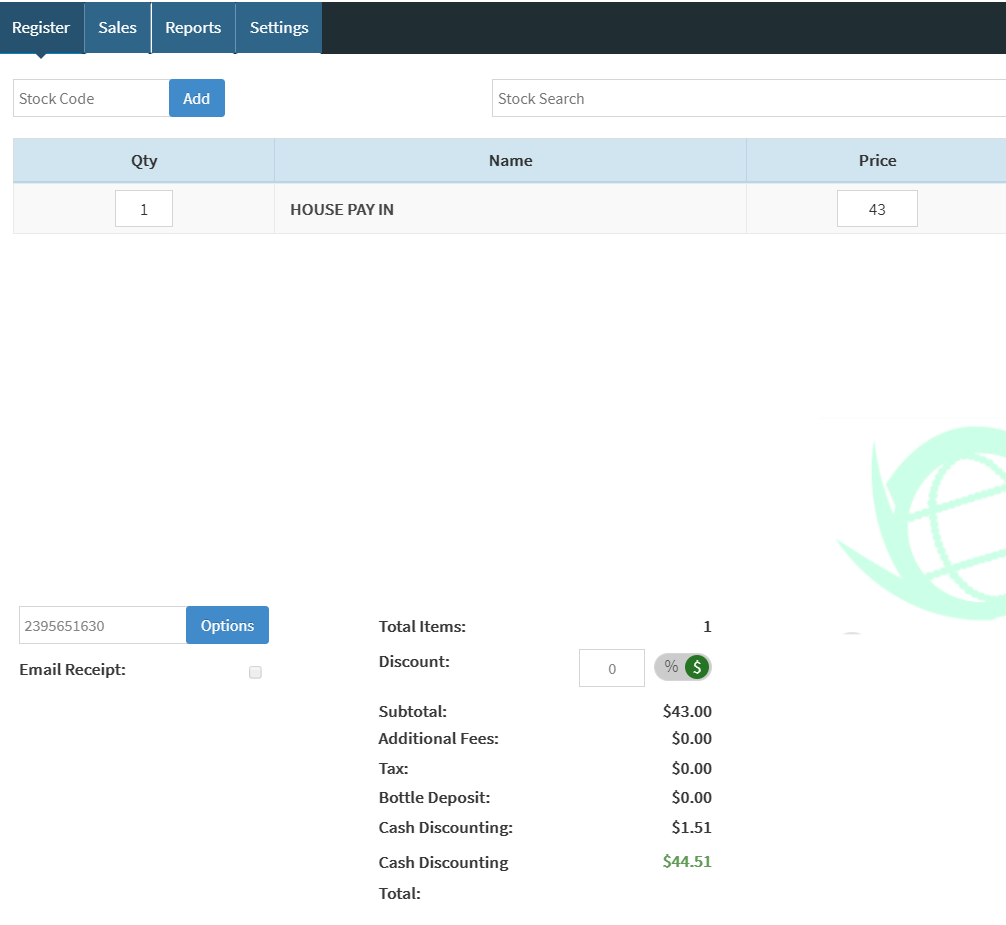Open the Reports tab
The height and width of the screenshot is (925, 1006).
pyautogui.click(x=193, y=27)
